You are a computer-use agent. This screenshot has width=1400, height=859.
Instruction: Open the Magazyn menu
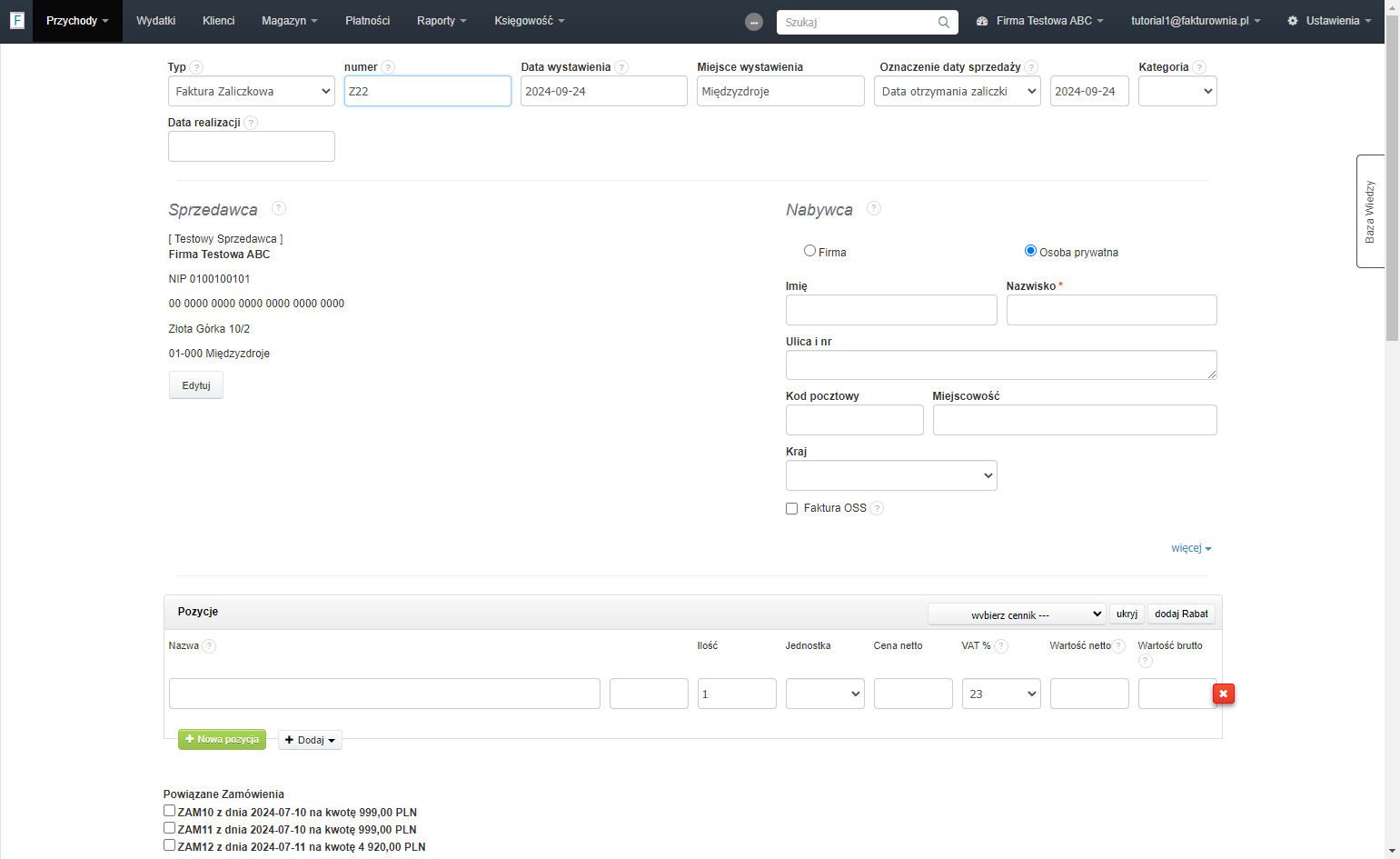pyautogui.click(x=289, y=21)
